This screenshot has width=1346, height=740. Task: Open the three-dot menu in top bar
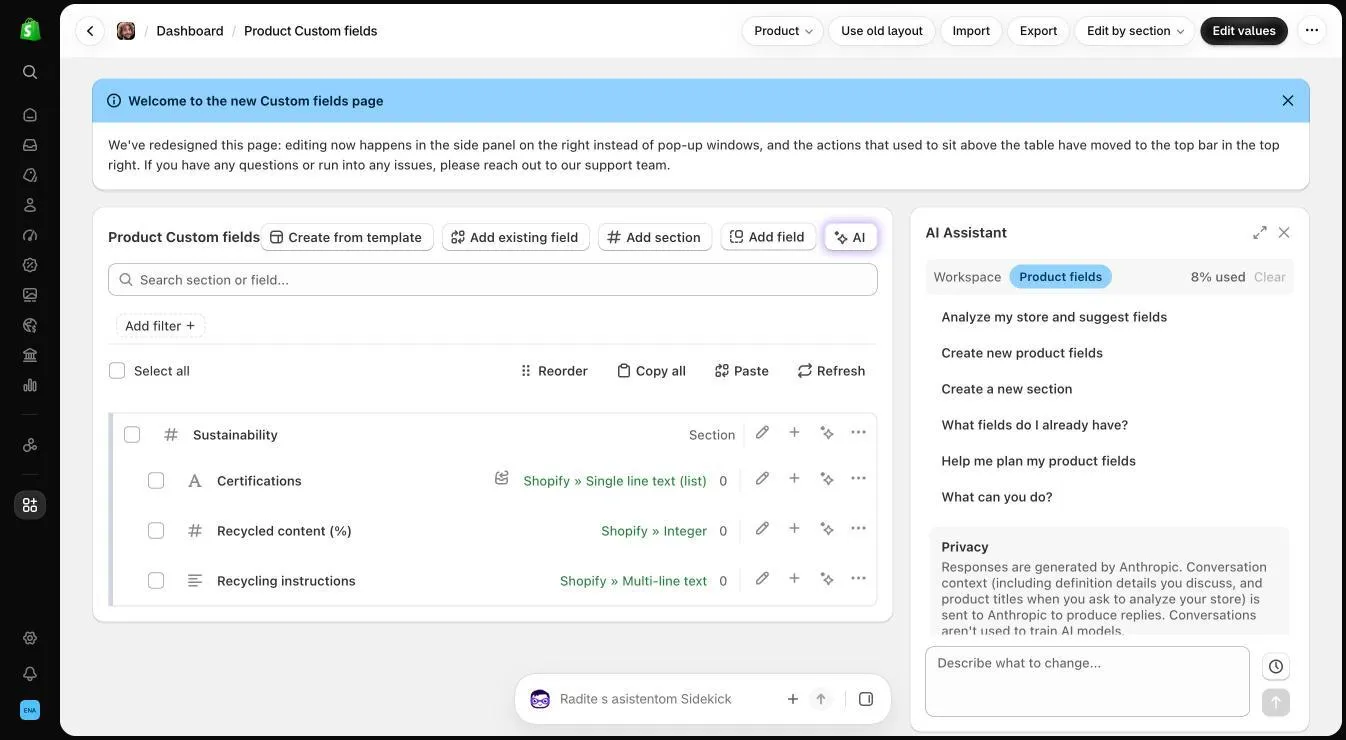coord(1312,31)
